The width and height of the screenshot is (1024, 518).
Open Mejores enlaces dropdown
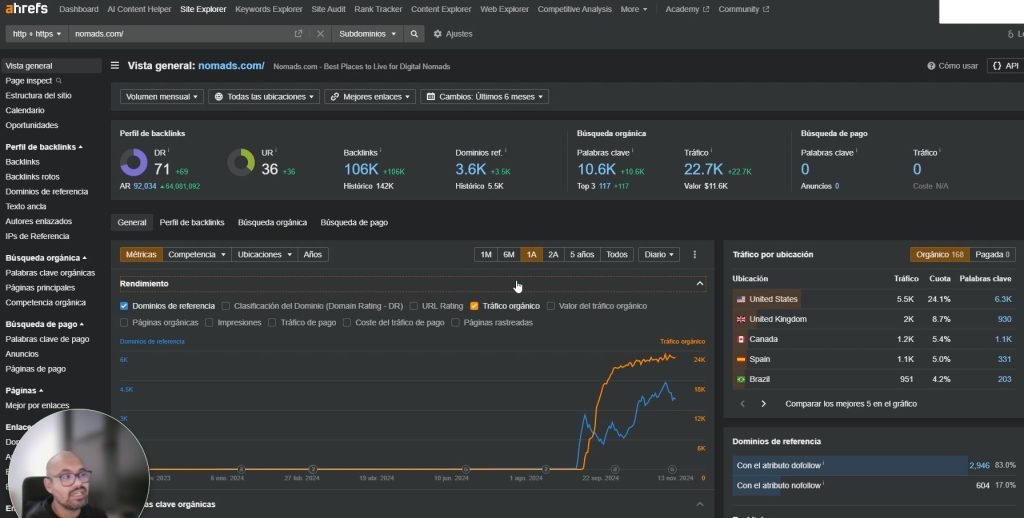click(x=370, y=97)
